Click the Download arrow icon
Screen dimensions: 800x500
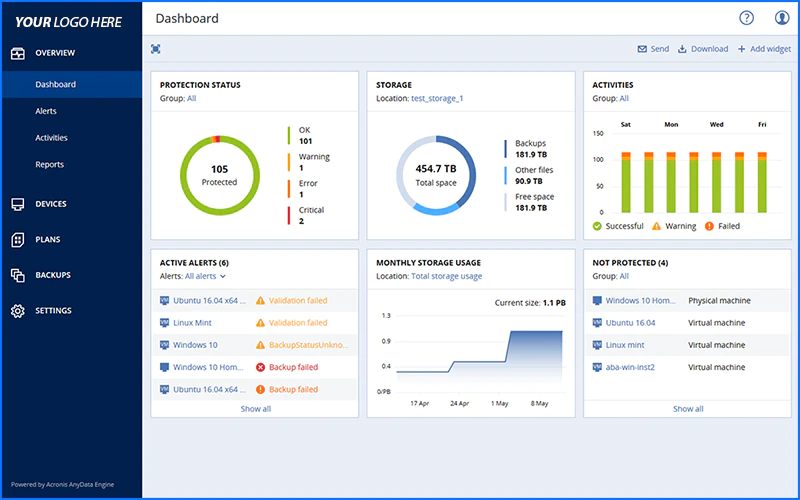(682, 49)
